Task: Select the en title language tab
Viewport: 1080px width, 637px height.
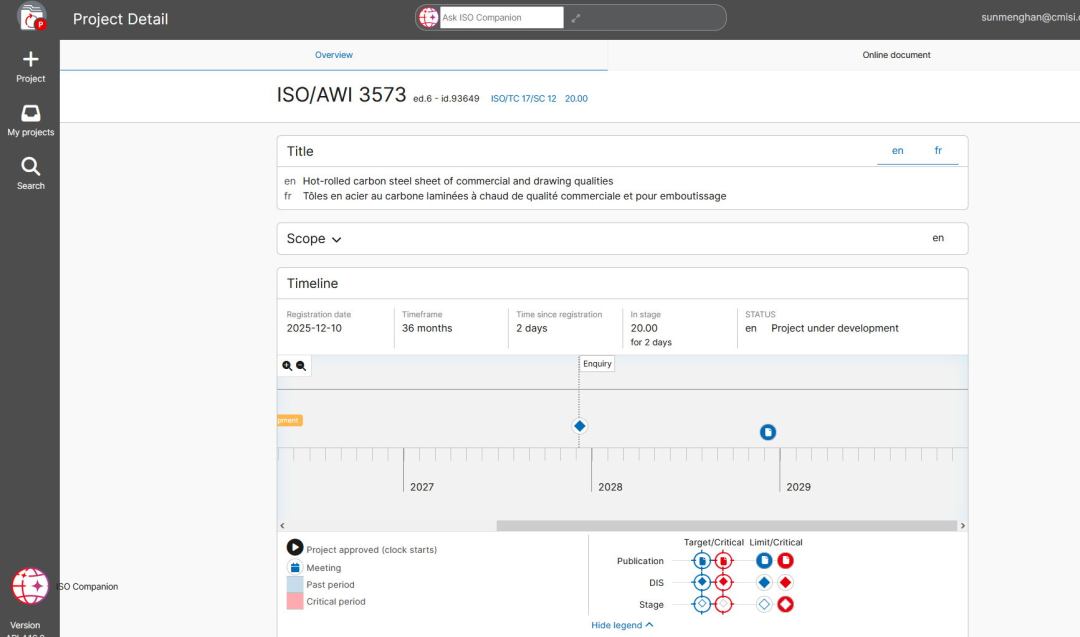Action: click(x=897, y=151)
